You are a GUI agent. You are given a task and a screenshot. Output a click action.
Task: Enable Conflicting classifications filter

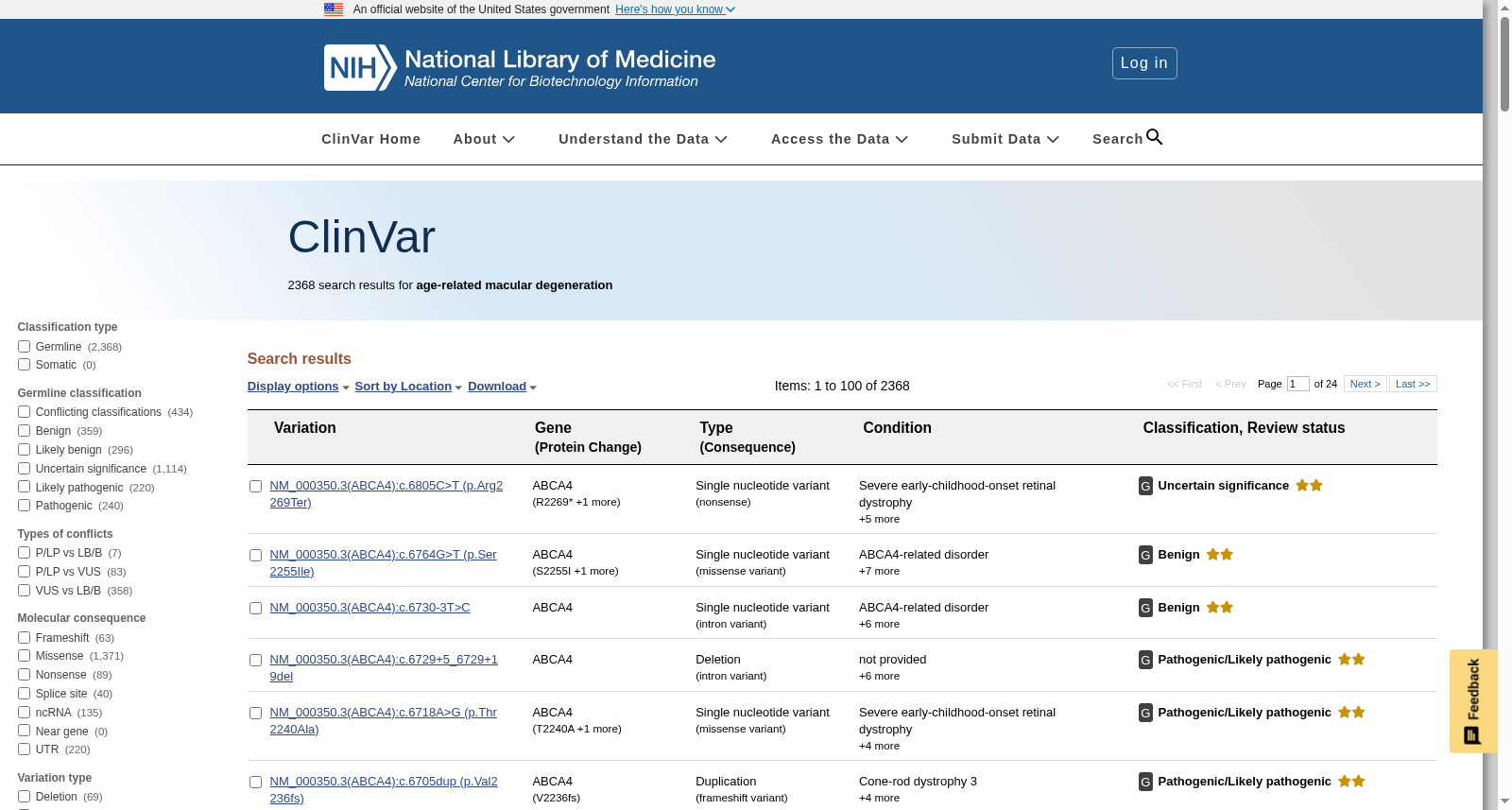click(24, 412)
